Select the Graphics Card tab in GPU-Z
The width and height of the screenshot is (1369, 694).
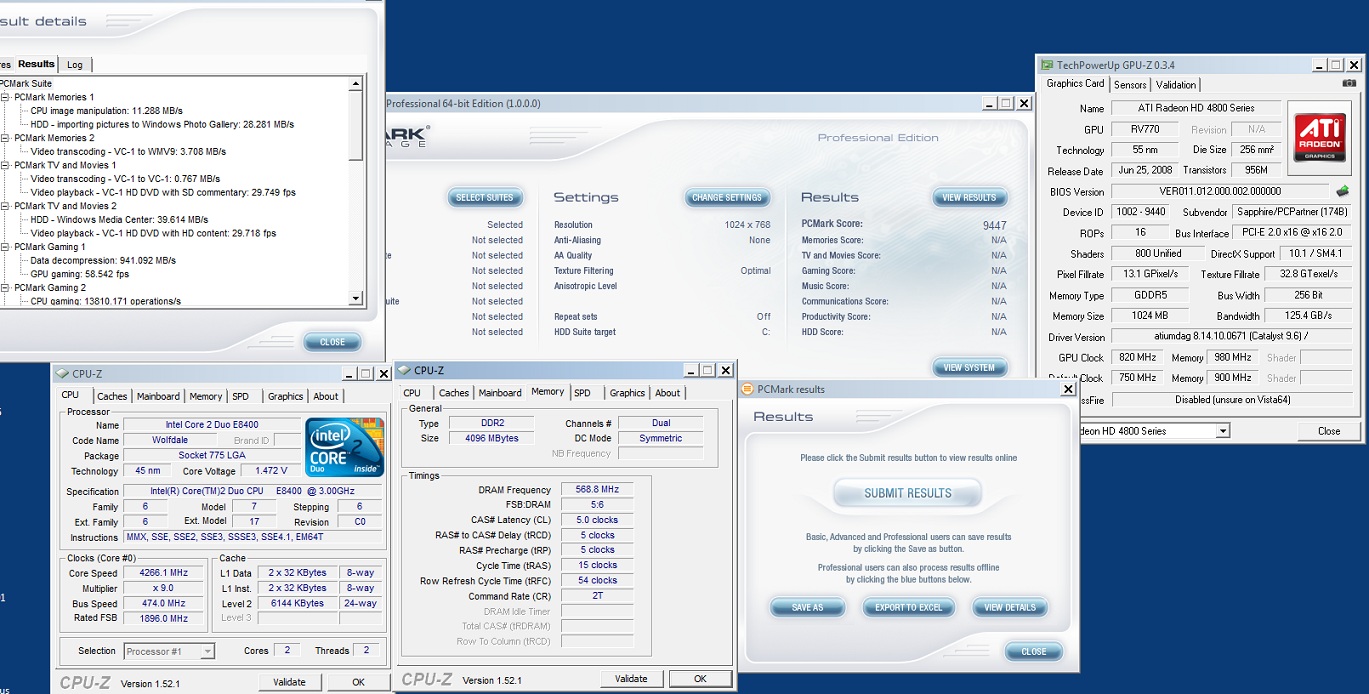[1075, 84]
